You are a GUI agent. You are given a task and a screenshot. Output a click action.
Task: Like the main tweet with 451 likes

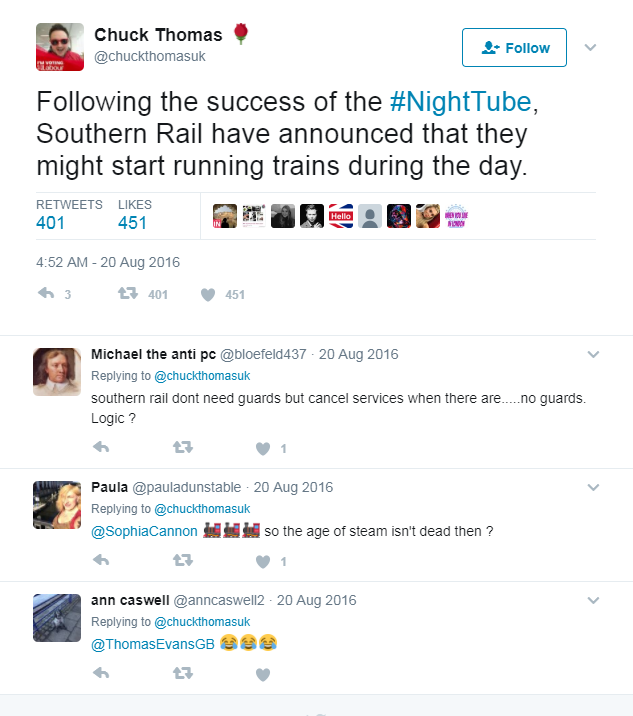208,294
